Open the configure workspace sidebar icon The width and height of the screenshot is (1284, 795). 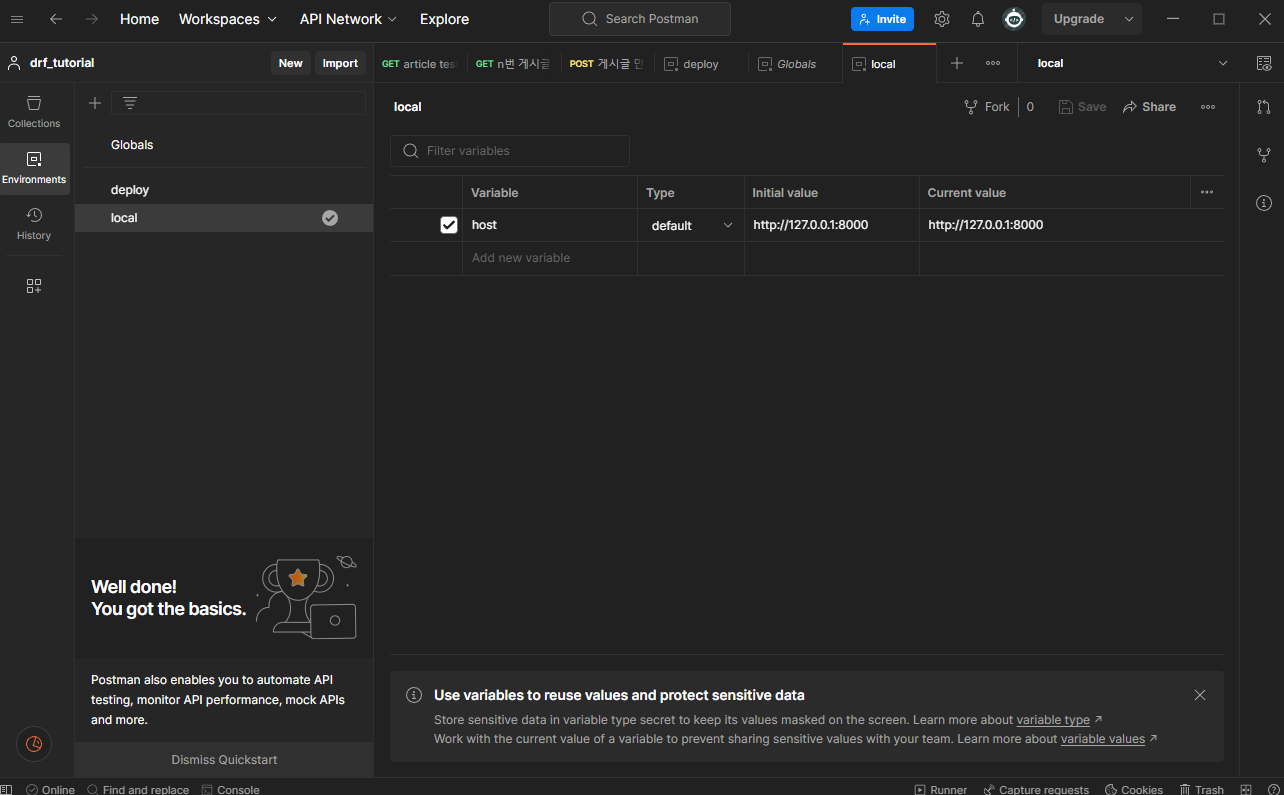point(34,286)
